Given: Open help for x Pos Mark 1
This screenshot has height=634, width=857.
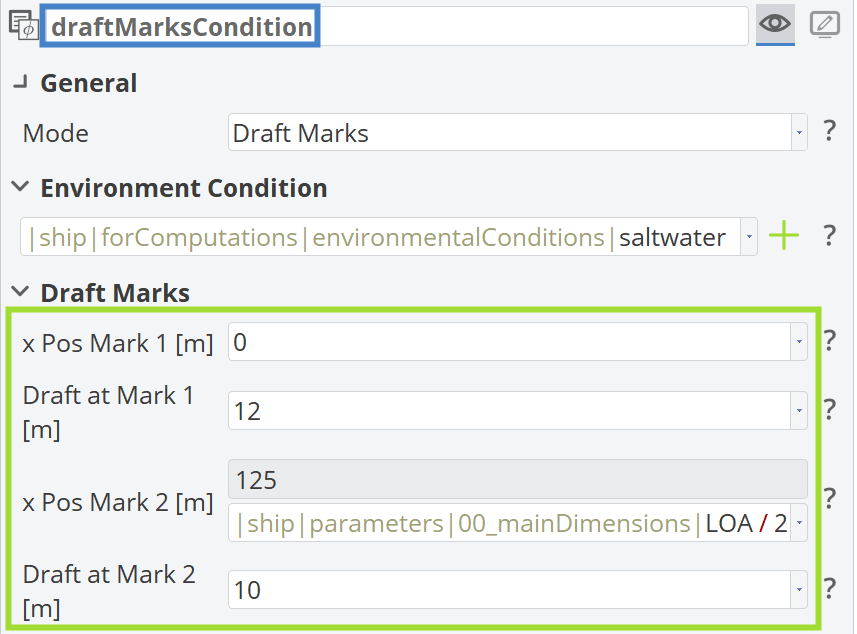Looking at the screenshot, I should pyautogui.click(x=829, y=341).
